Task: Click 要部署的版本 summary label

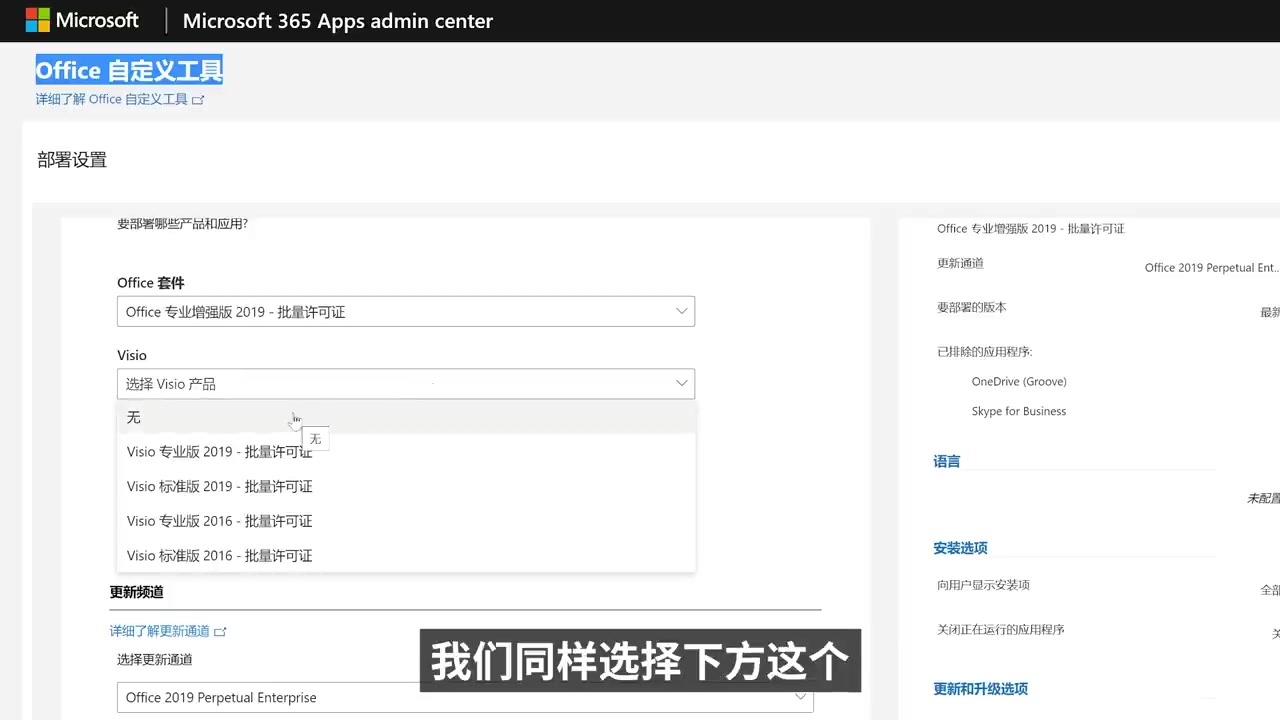Action: pos(972,308)
